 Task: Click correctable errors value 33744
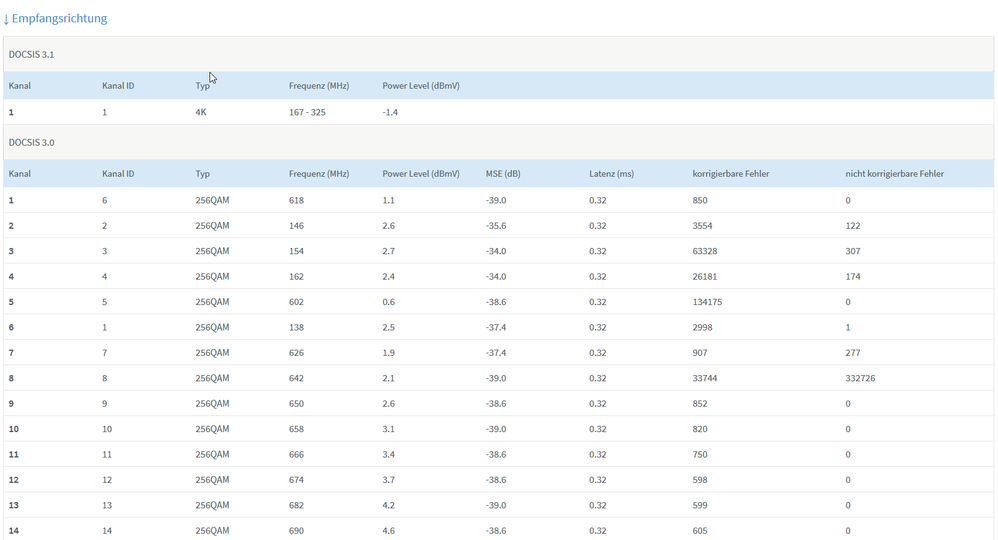705,378
